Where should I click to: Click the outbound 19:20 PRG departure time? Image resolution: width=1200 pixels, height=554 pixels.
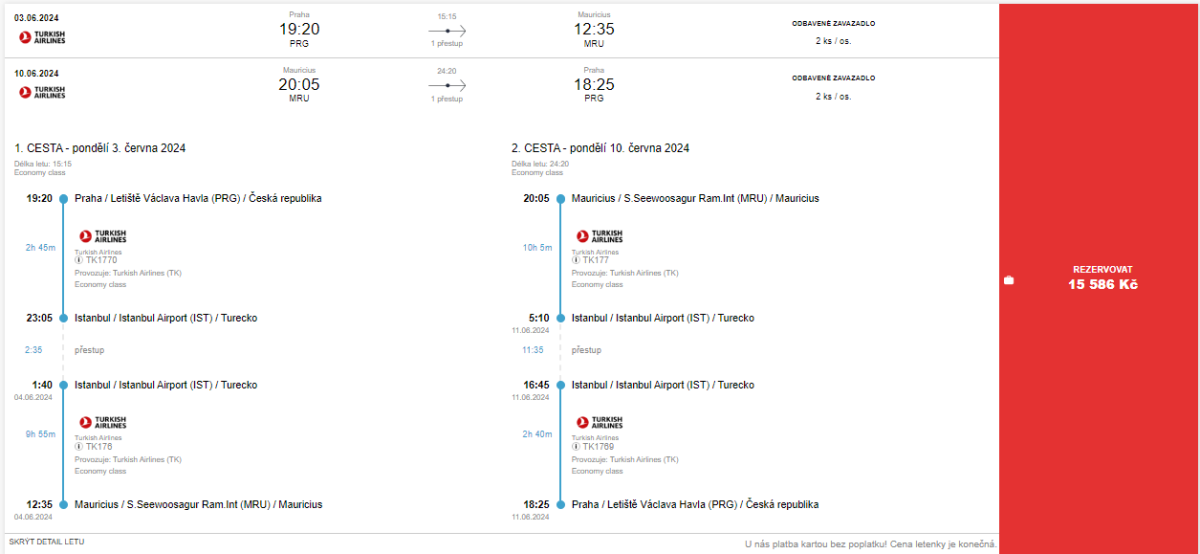[x=299, y=29]
